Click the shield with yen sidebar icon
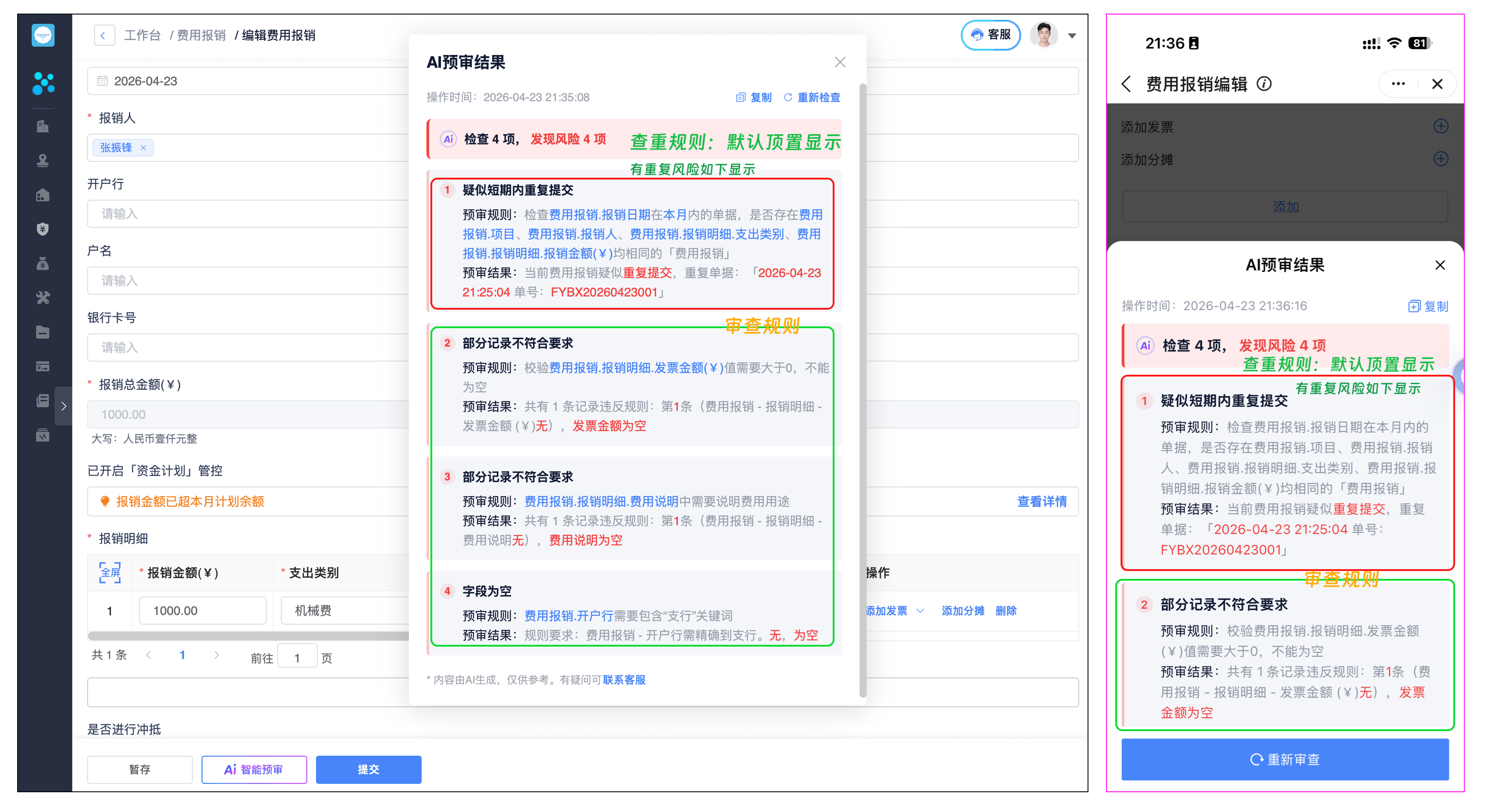The image size is (1485, 812). tap(43, 229)
